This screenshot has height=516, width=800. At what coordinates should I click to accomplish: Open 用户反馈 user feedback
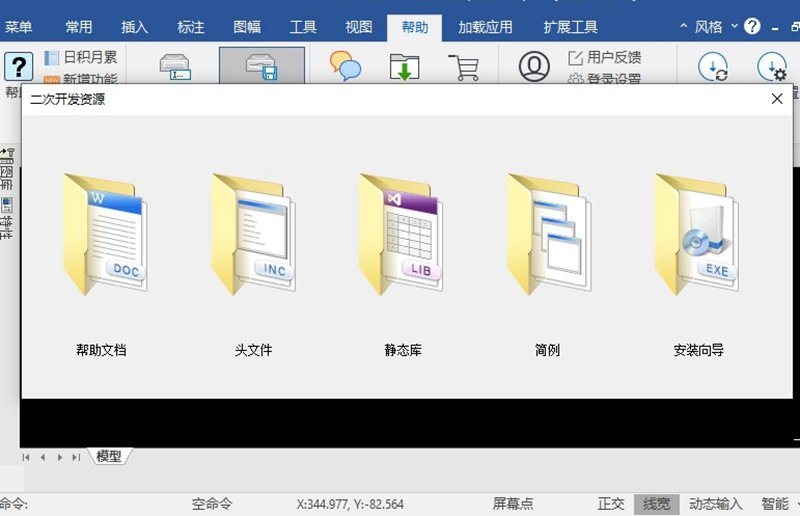click(x=605, y=57)
